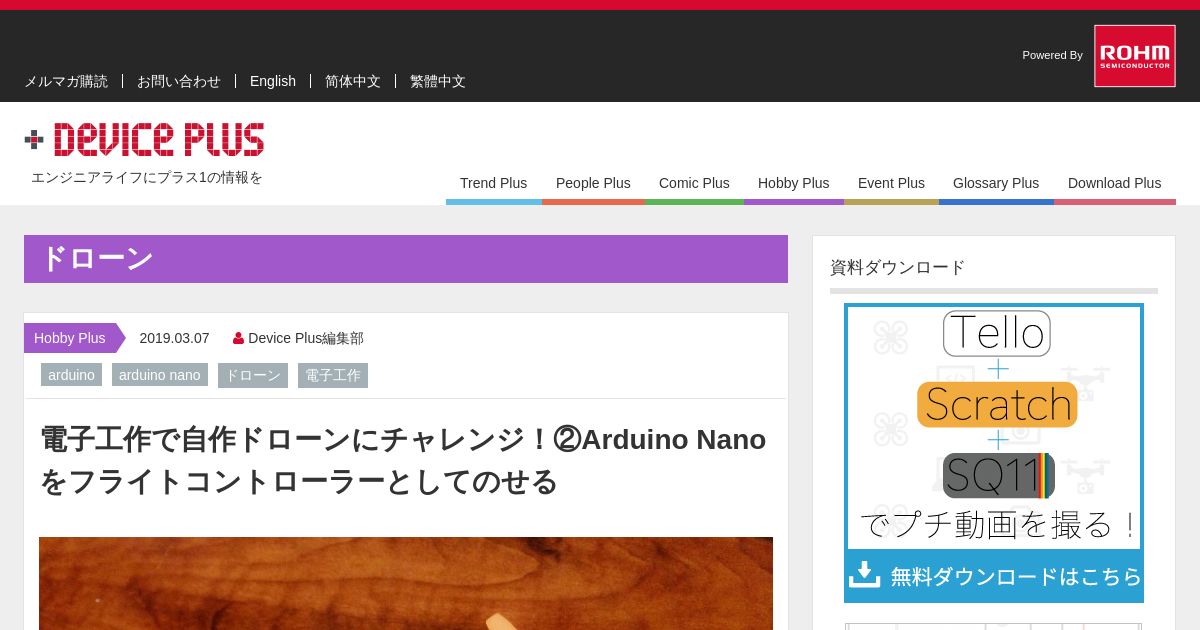Open the Download Plus menu
The width and height of the screenshot is (1200, 630).
click(x=1115, y=184)
